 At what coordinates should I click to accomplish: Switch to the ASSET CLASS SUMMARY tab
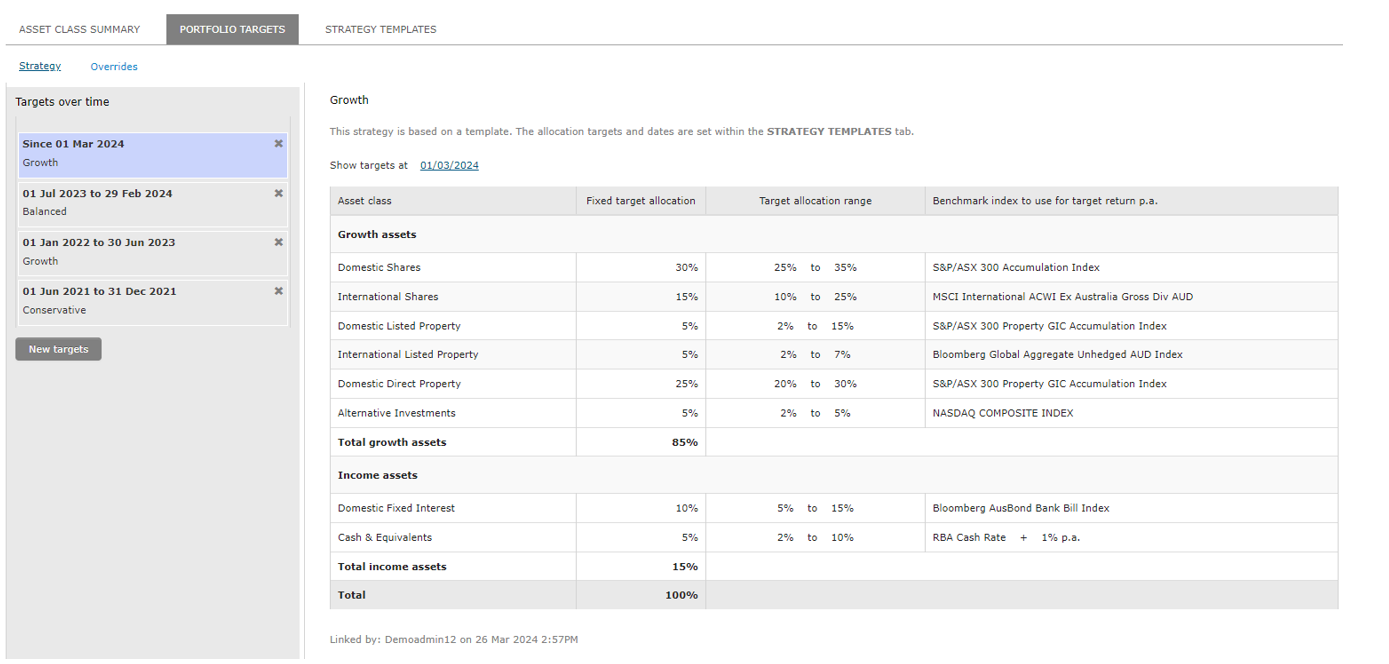point(79,29)
